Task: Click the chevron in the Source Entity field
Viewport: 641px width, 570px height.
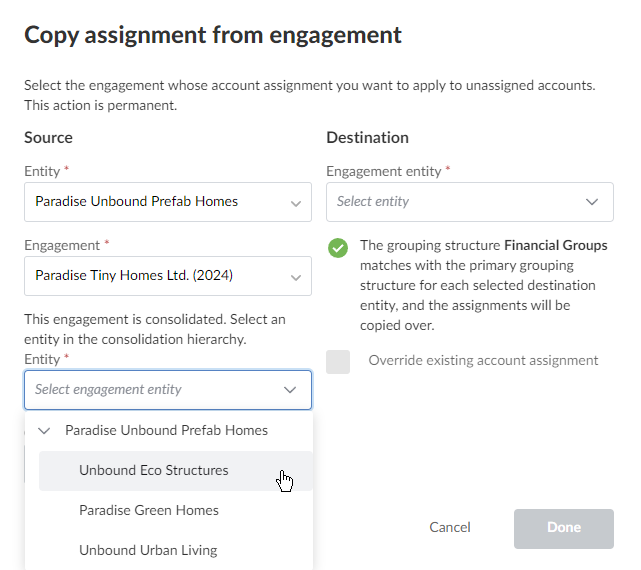Action: click(x=296, y=203)
